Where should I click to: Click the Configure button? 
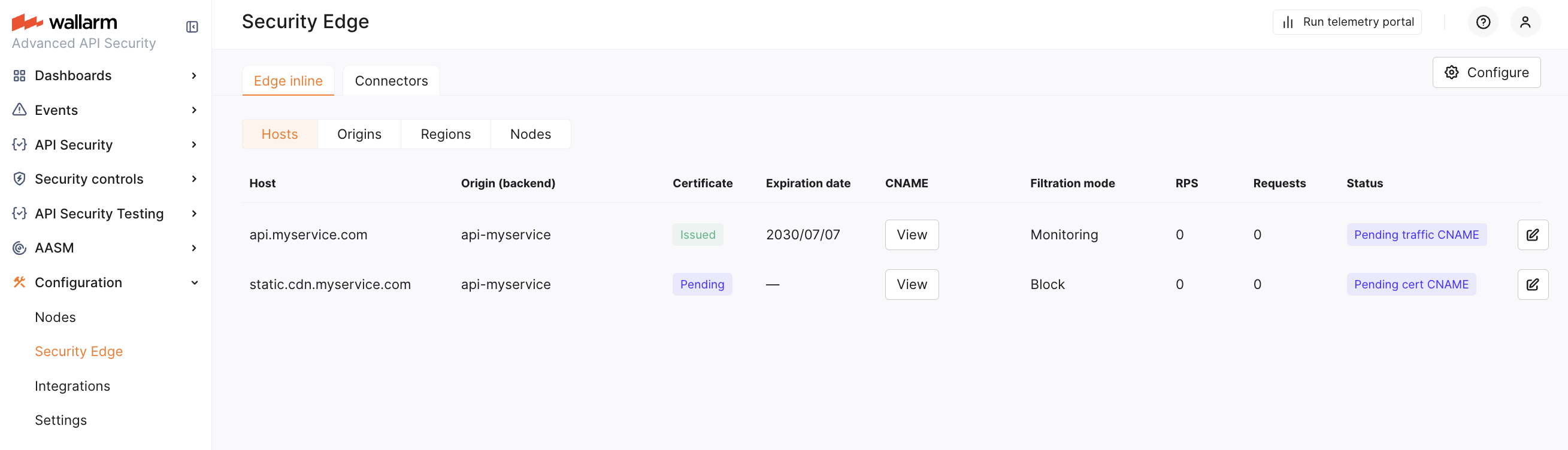[1486, 73]
